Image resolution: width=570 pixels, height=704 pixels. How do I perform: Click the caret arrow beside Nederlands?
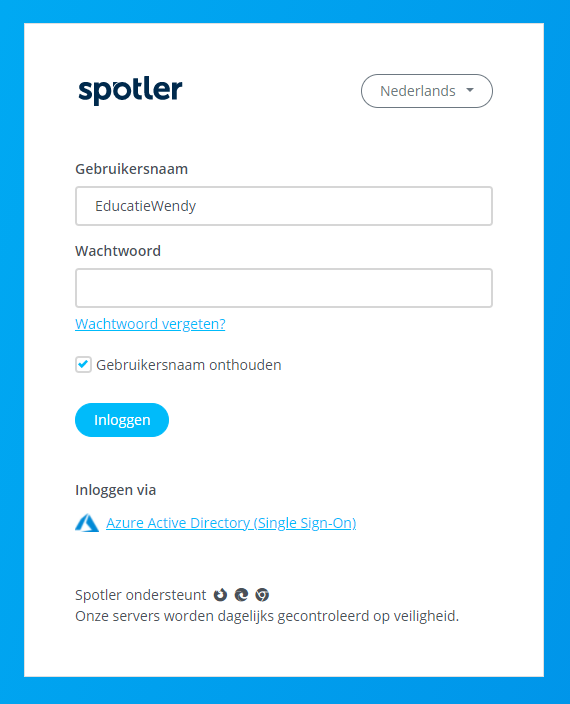pos(470,90)
